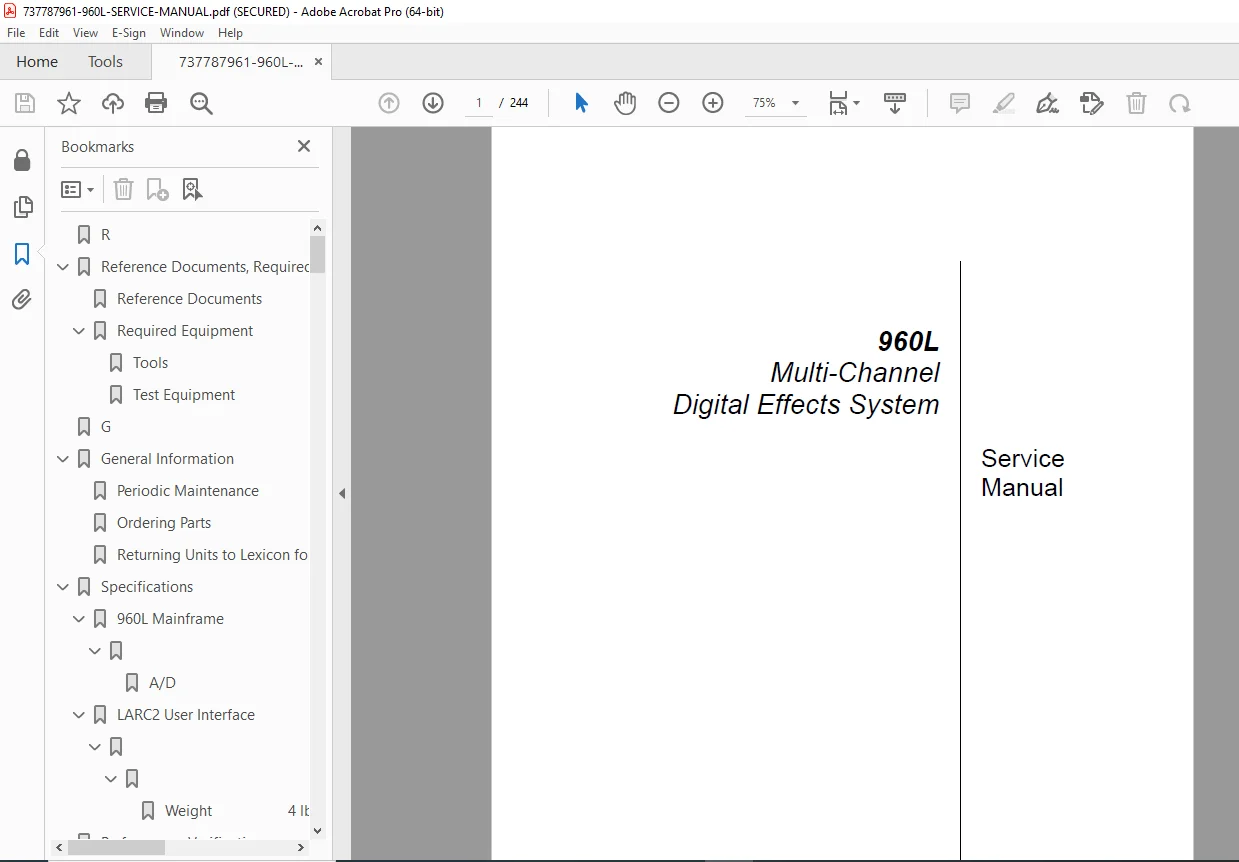Collapse the 960L Mainframe bookmark
Viewport: 1239px width, 862px height.
click(x=79, y=619)
